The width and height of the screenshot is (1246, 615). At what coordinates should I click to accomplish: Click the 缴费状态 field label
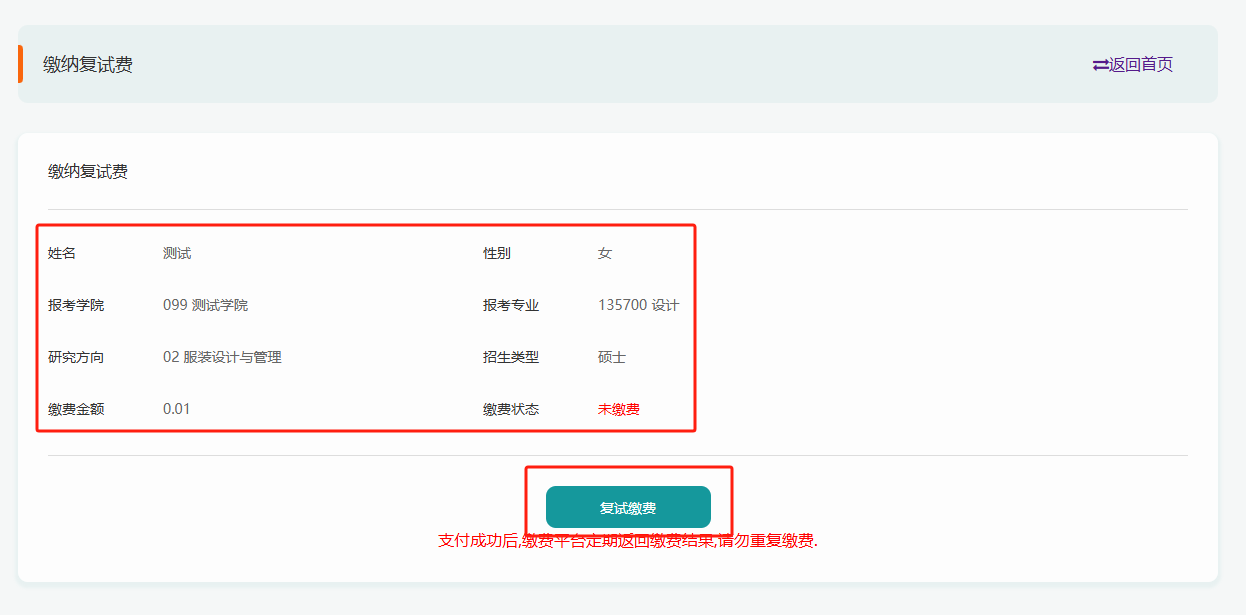[x=511, y=409]
